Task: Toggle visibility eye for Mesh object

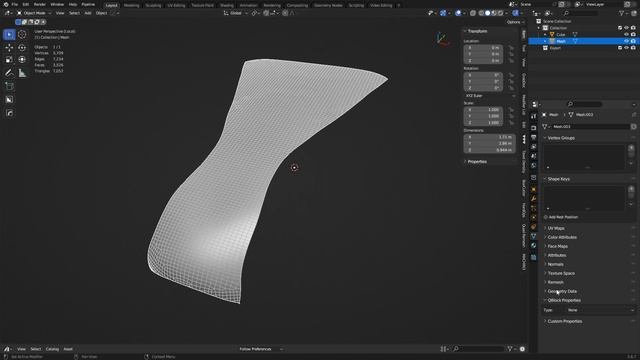Action: click(x=626, y=41)
